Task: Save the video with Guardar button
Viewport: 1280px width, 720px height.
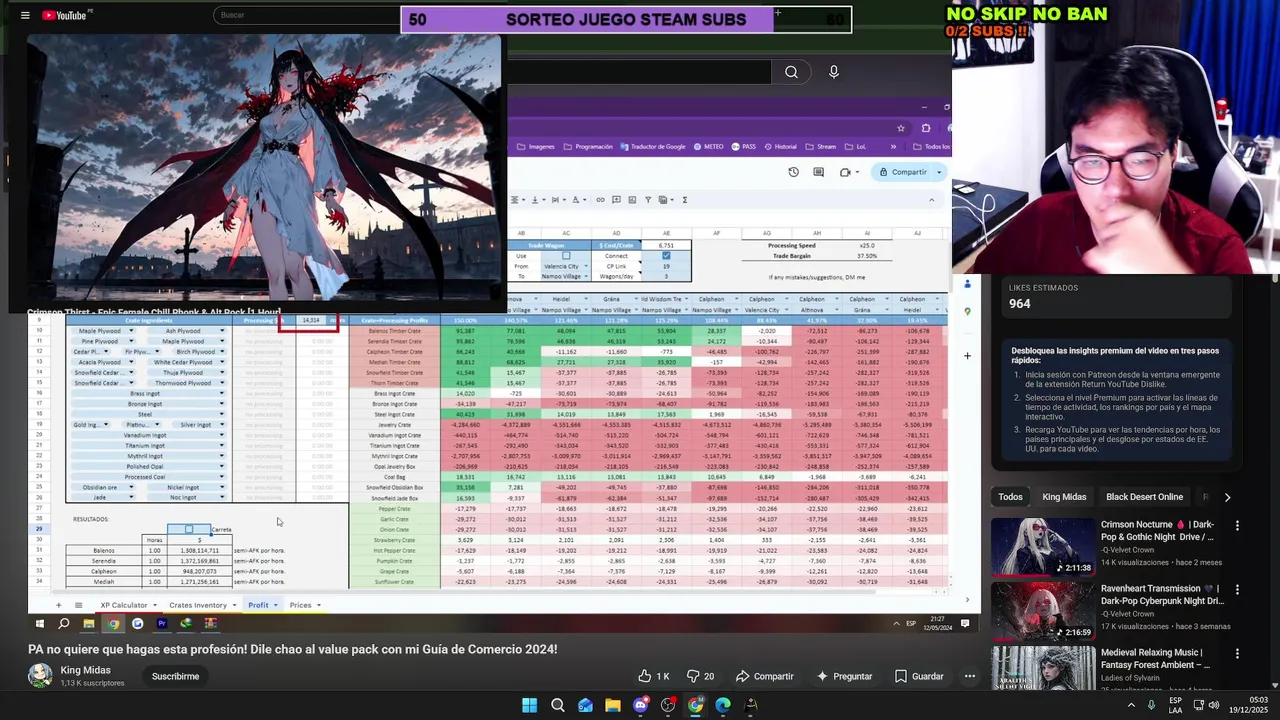Action: [x=920, y=676]
